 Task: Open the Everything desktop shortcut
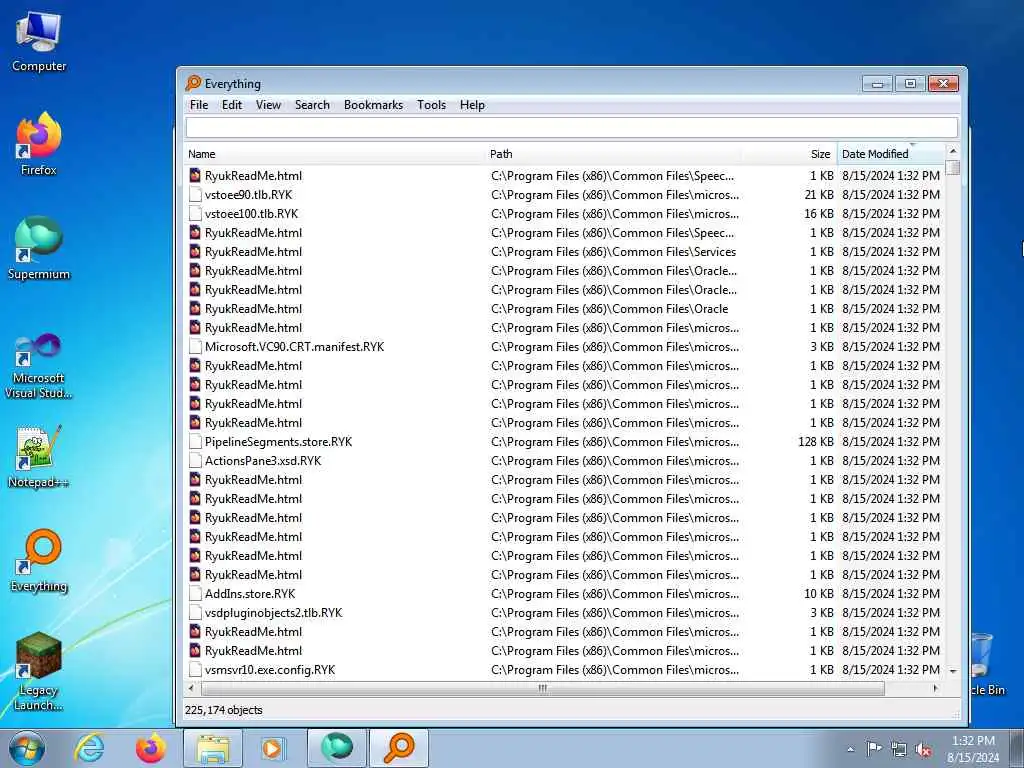click(39, 560)
